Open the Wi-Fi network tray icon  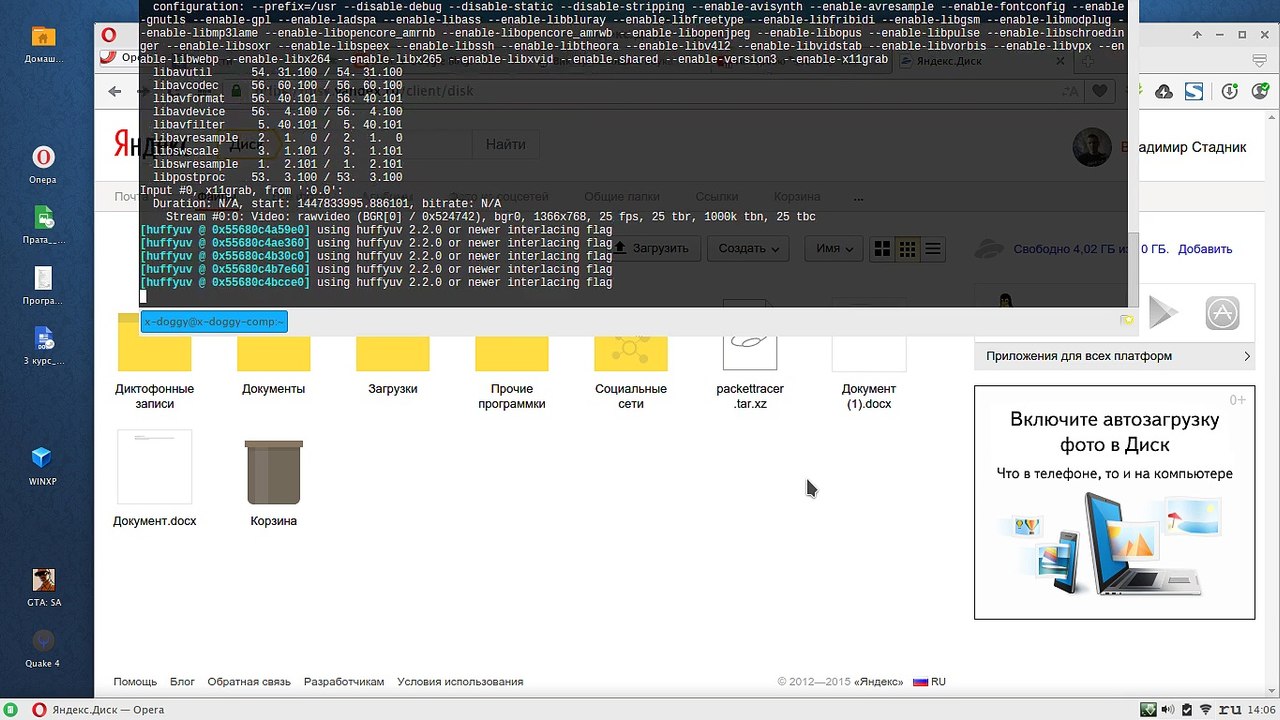(1206, 710)
